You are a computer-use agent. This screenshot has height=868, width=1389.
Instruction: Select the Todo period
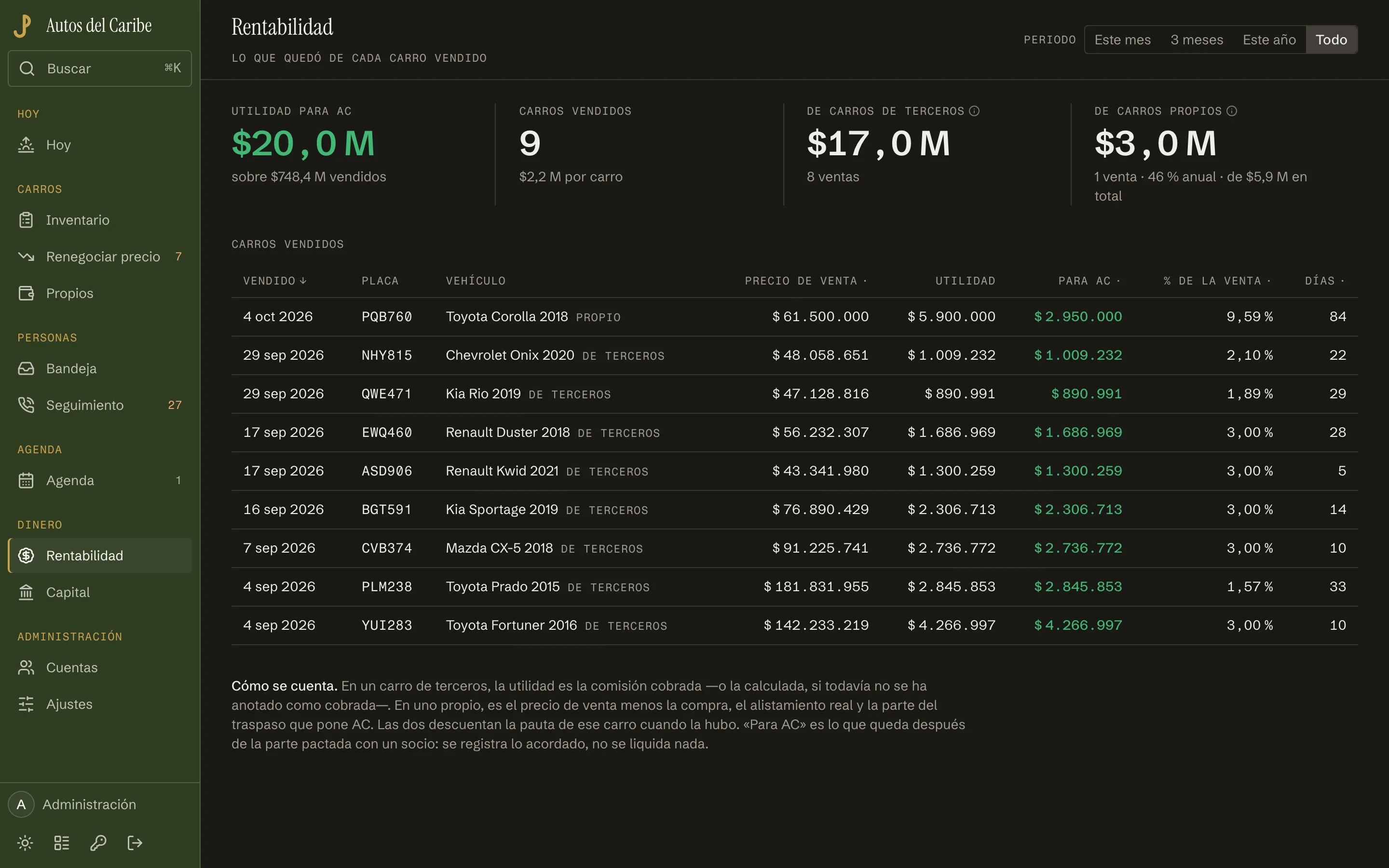pos(1331,40)
